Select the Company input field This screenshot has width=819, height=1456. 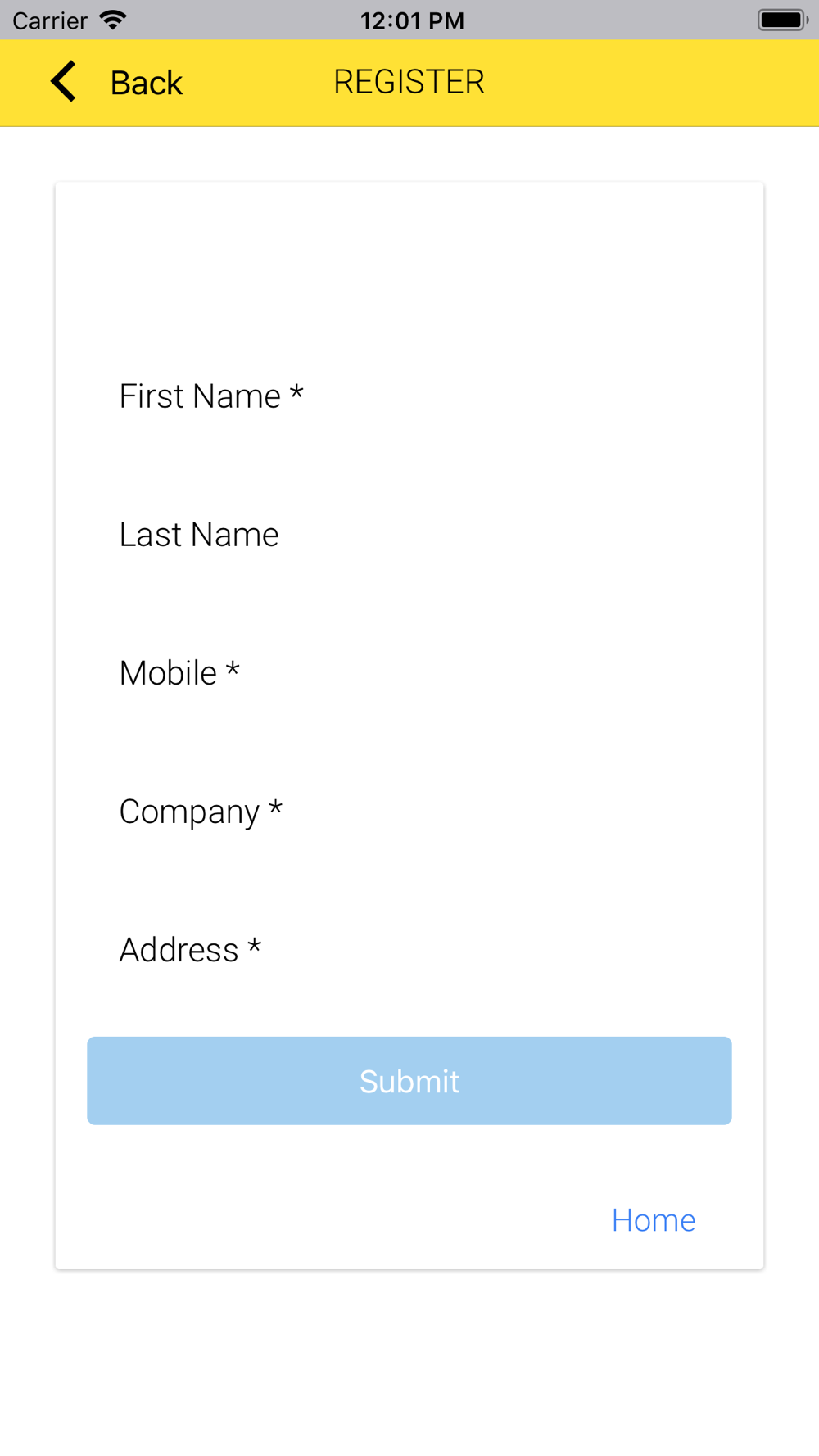coord(409,812)
